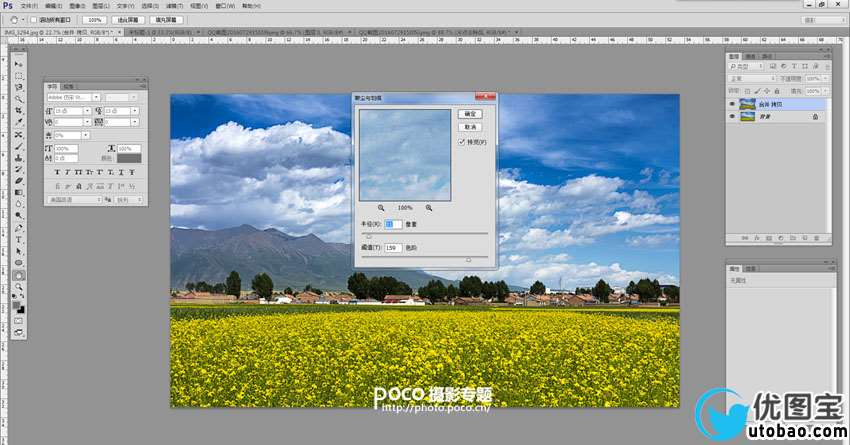This screenshot has height=445, width=850.
Task: Select the Clone Stamp tool
Action: point(18,158)
